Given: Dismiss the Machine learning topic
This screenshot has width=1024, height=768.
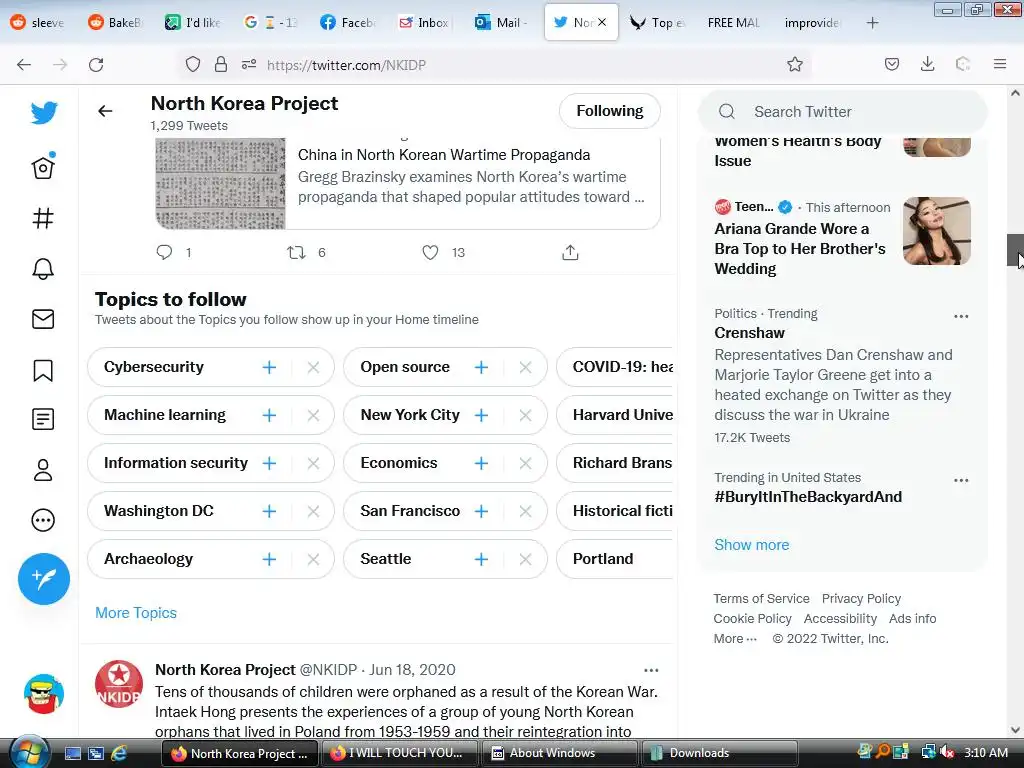Looking at the screenshot, I should pos(313,415).
